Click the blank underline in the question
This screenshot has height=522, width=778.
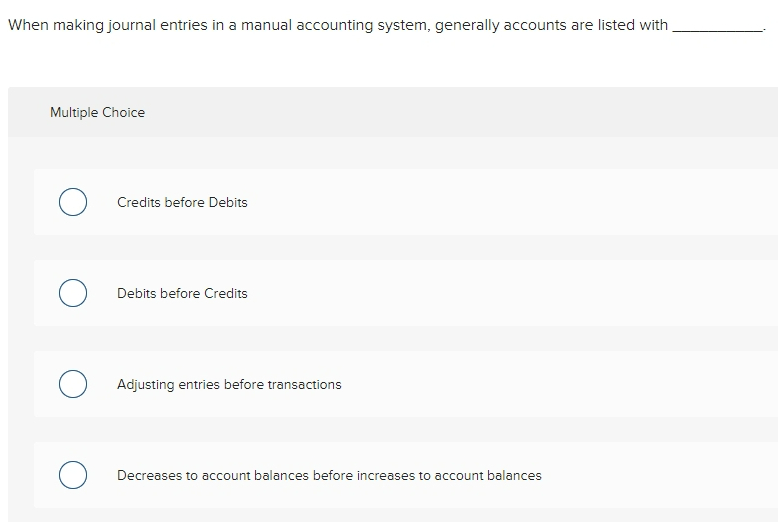[718, 26]
